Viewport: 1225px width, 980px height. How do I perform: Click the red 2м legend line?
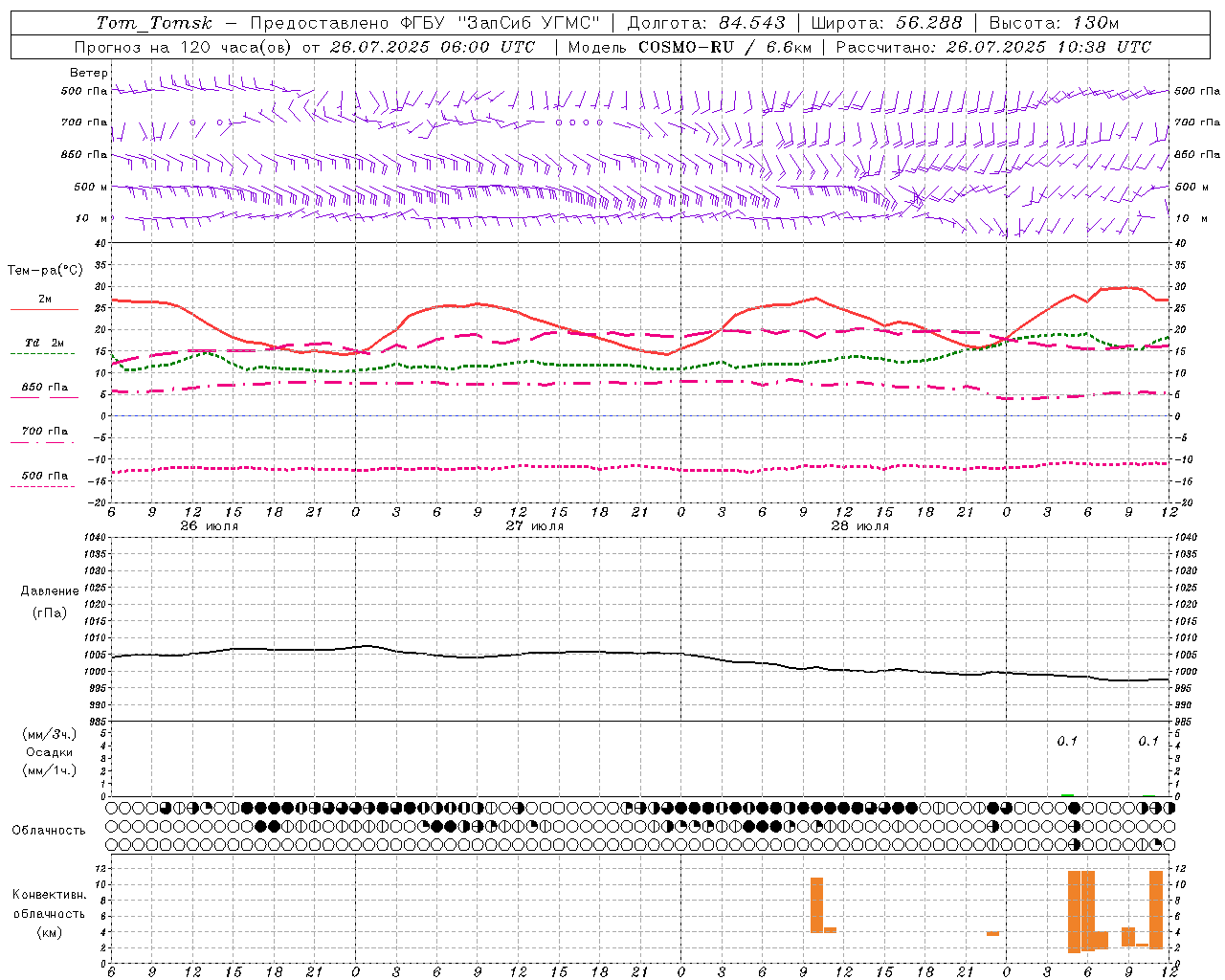pyautogui.click(x=44, y=310)
